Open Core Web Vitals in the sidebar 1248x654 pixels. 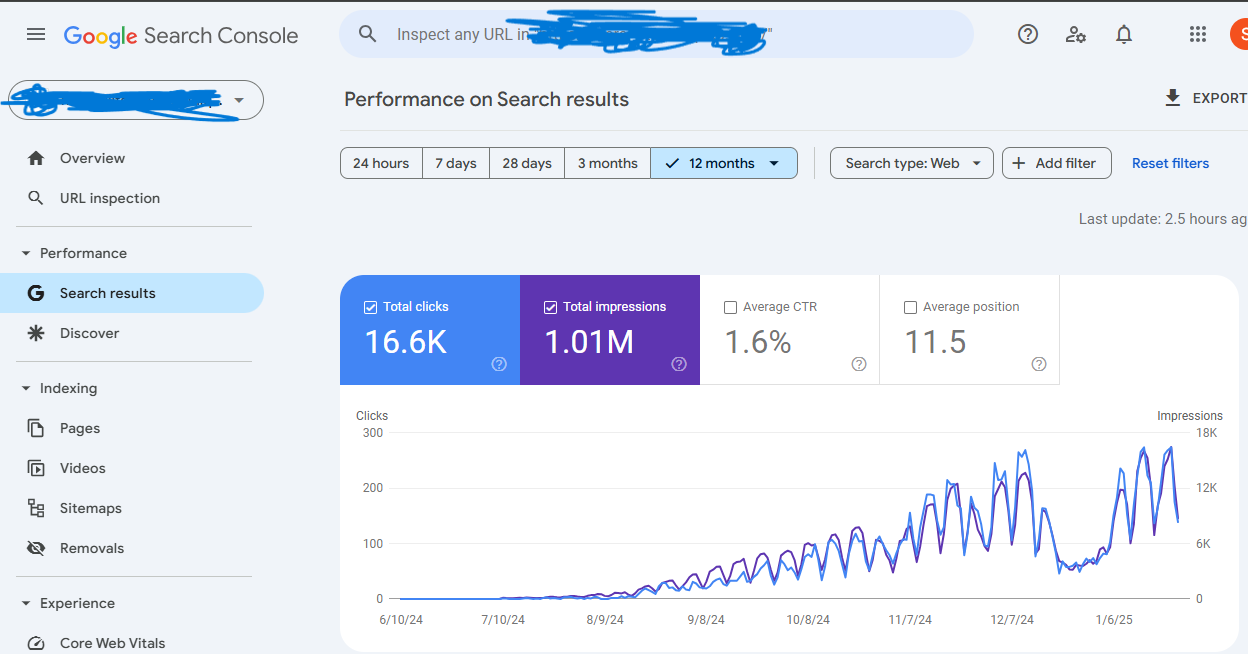pos(132,643)
